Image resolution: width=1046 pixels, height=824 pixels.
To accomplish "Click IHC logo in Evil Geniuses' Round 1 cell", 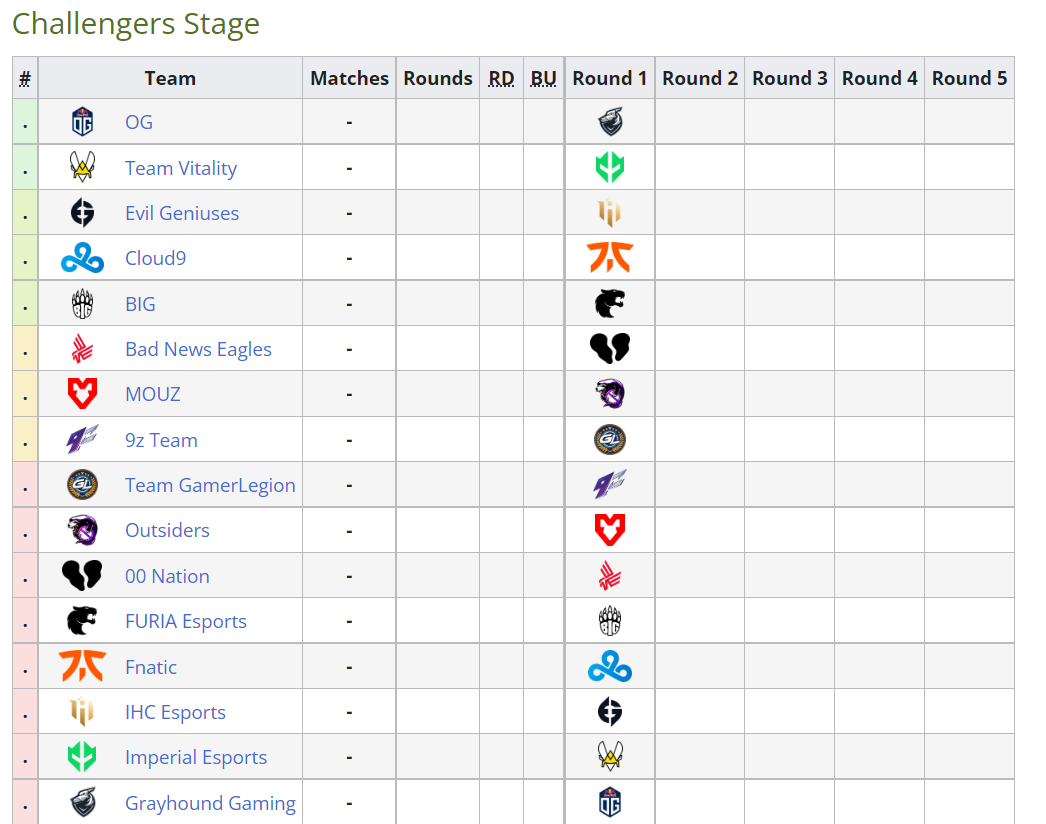I will pyautogui.click(x=610, y=212).
